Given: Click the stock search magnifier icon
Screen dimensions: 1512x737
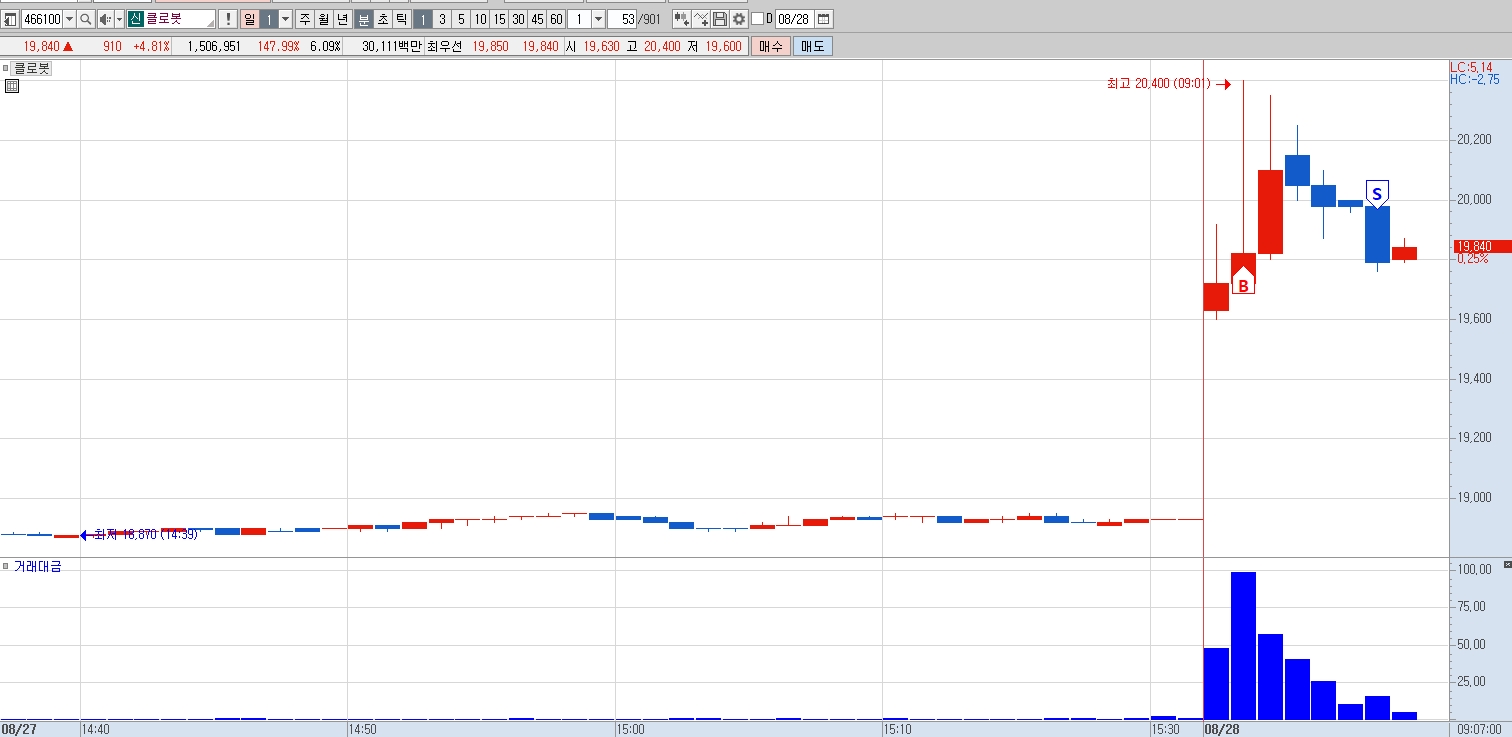Looking at the screenshot, I should point(85,19).
